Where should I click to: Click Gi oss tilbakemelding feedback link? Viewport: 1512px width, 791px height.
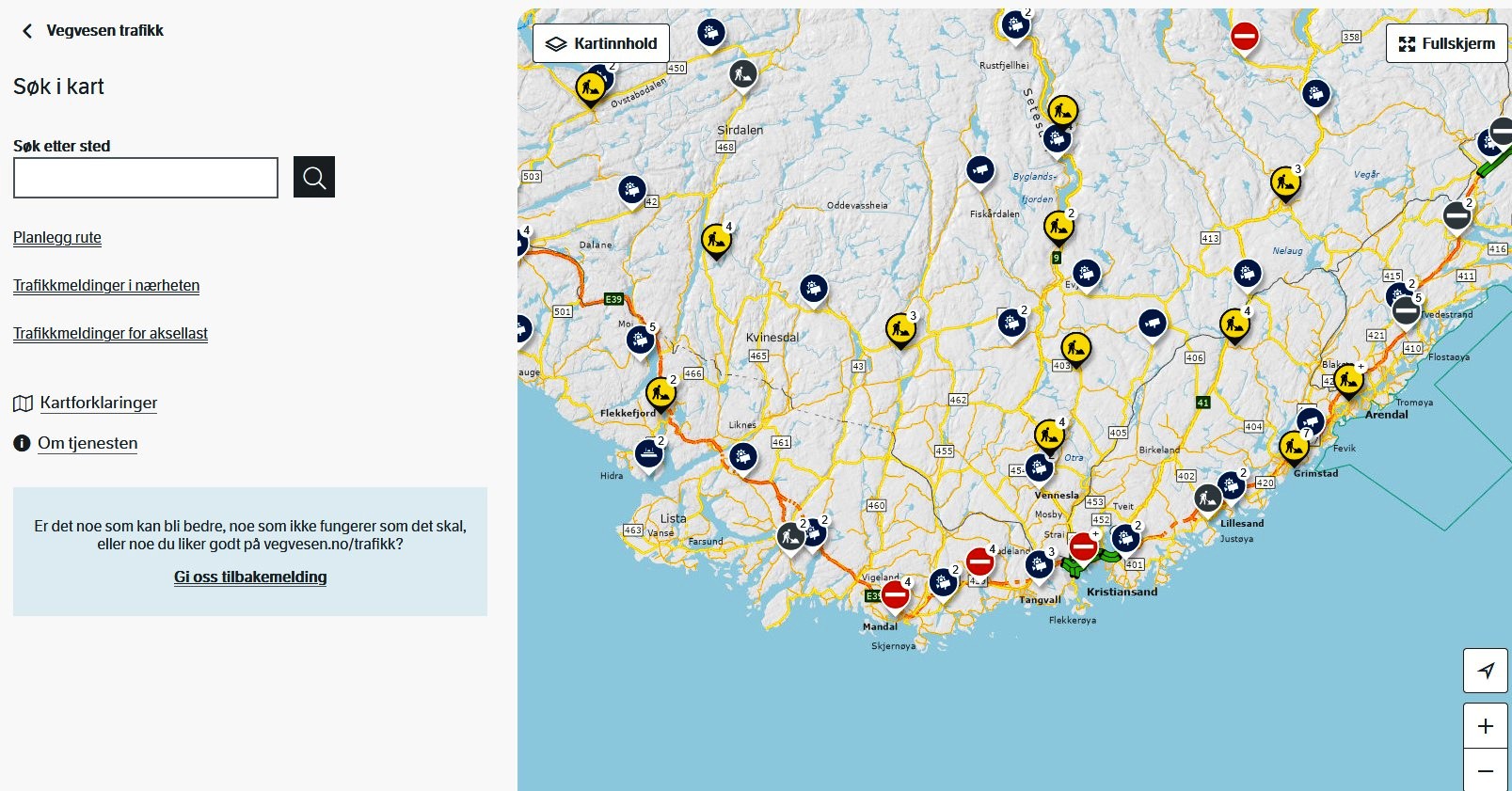click(x=250, y=577)
